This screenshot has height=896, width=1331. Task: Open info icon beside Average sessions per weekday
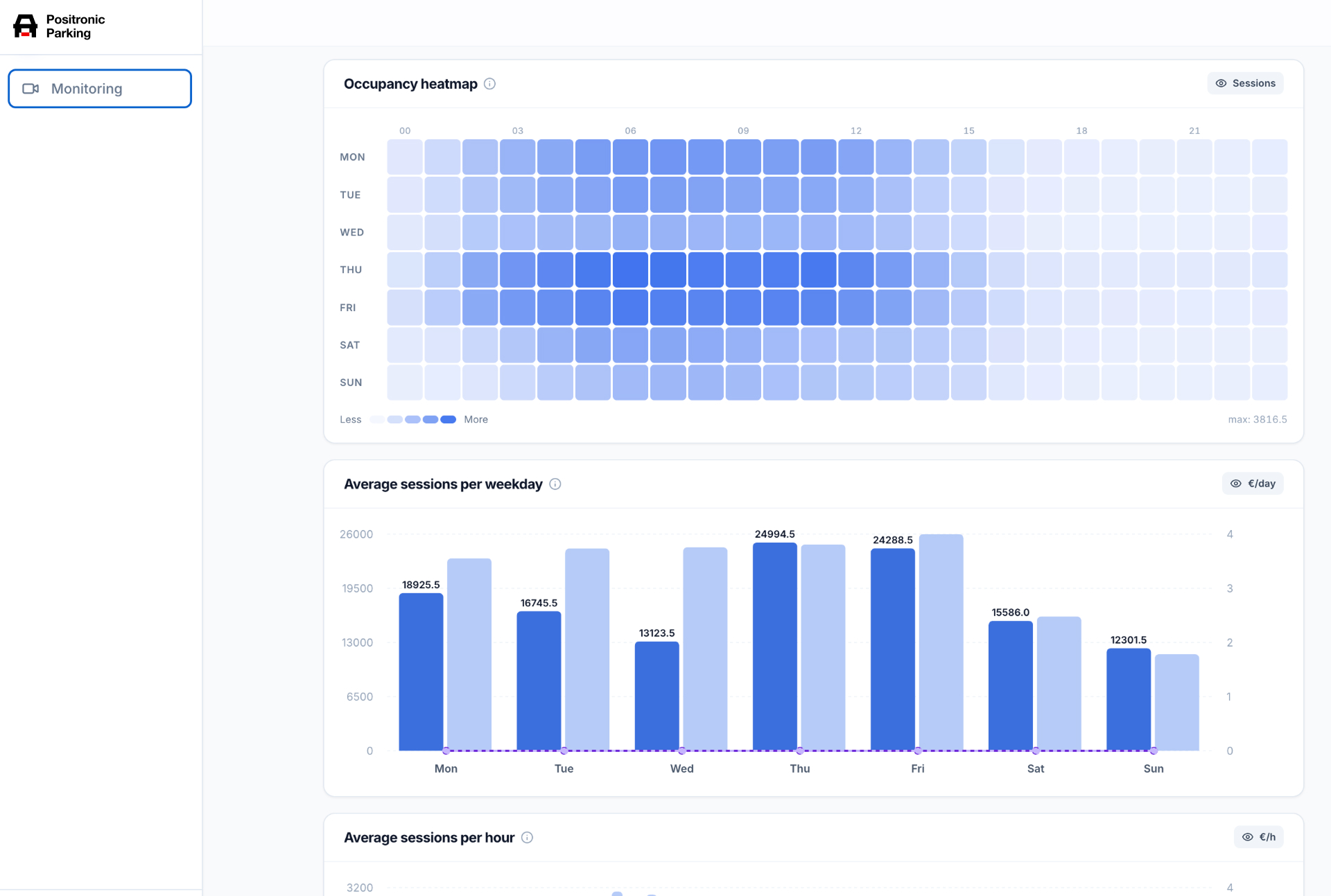[555, 484]
